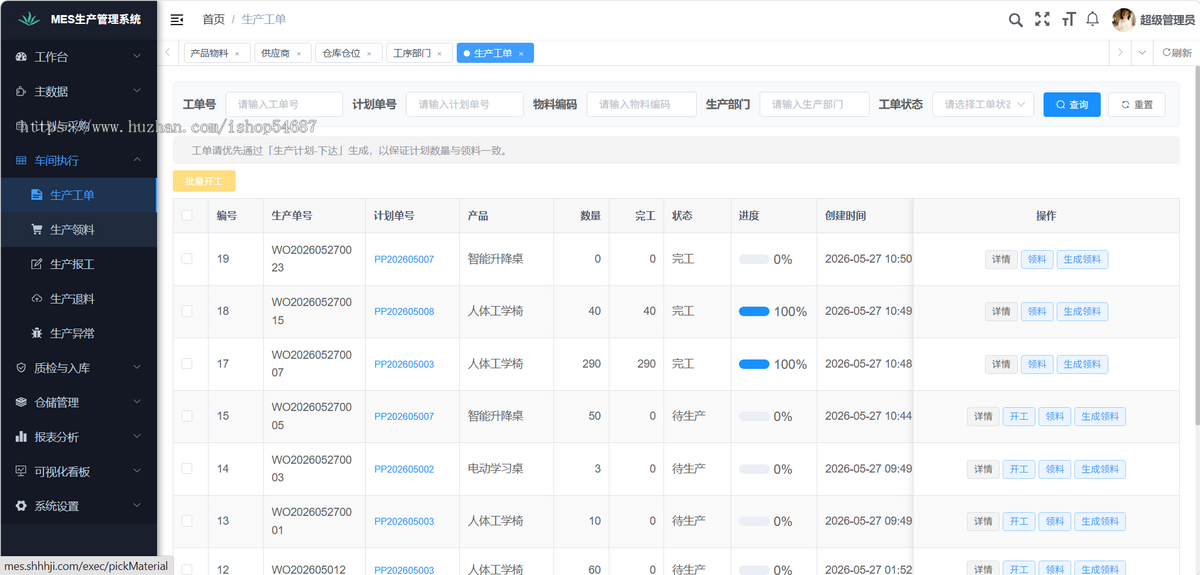This screenshot has width=1200, height=575.
Task: Click the administrator avatar picture
Action: (x=1124, y=19)
